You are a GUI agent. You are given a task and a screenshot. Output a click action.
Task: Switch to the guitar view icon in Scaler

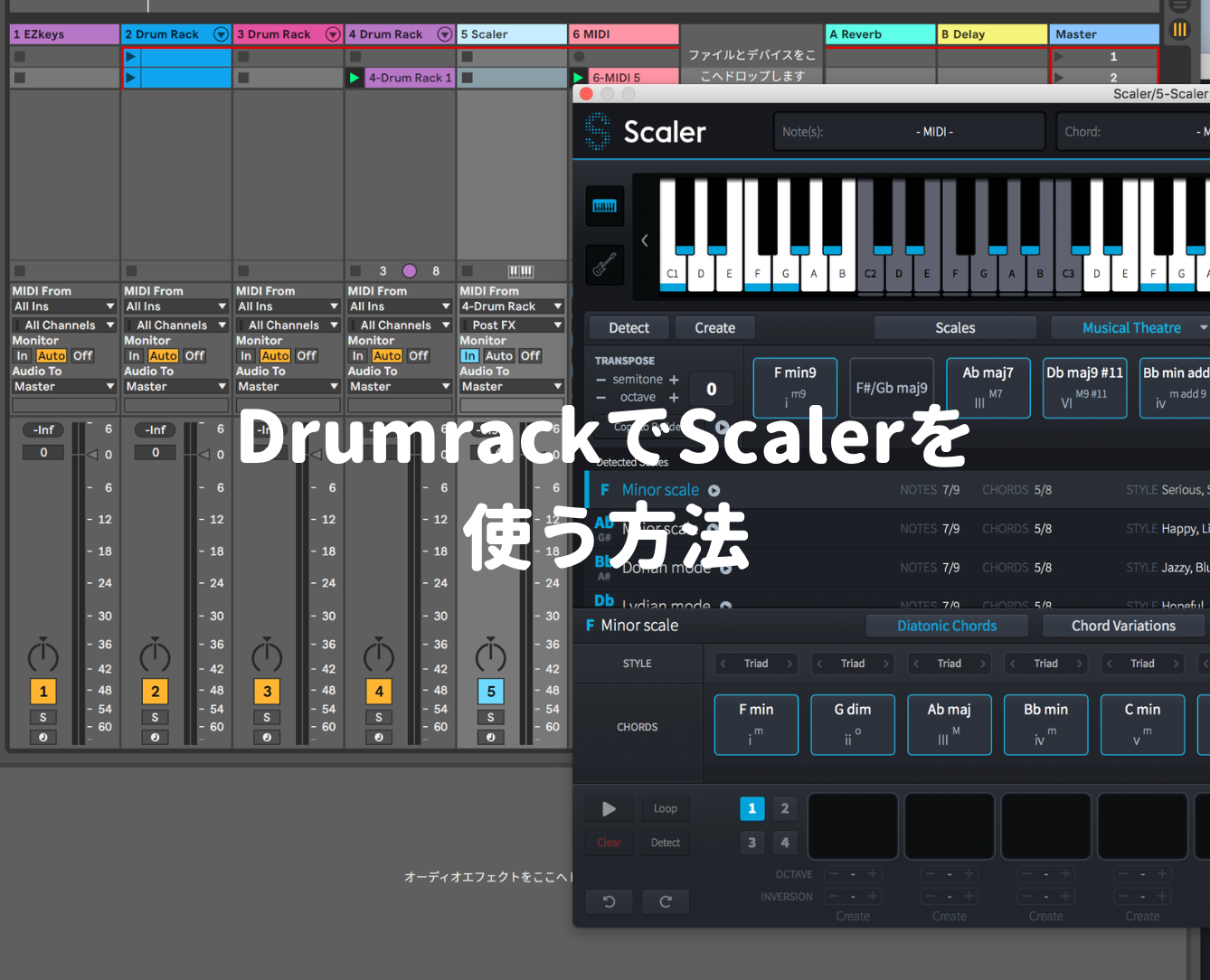pyautogui.click(x=604, y=264)
